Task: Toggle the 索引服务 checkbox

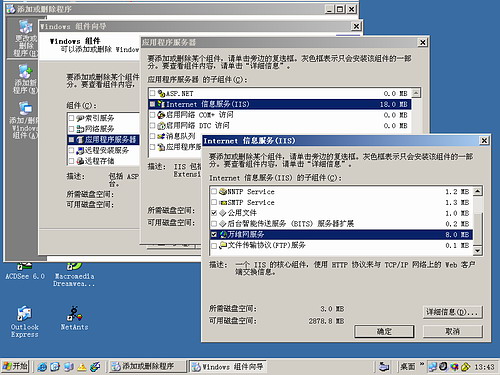Action: [71, 118]
